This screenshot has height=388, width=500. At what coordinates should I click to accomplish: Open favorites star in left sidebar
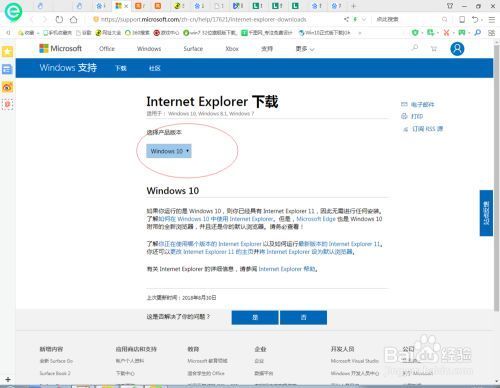coord(7,52)
